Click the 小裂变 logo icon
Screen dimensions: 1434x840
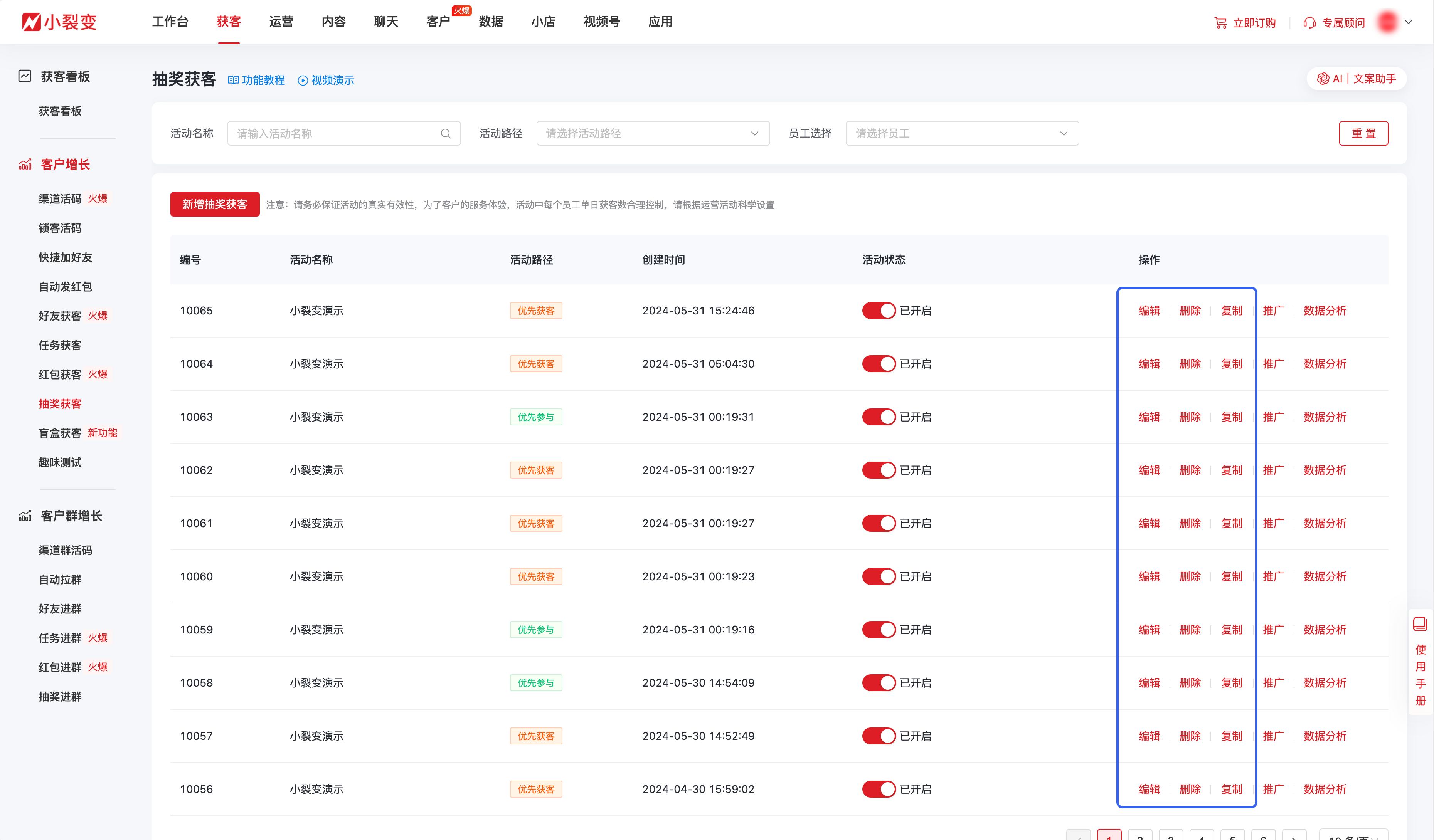click(x=31, y=22)
